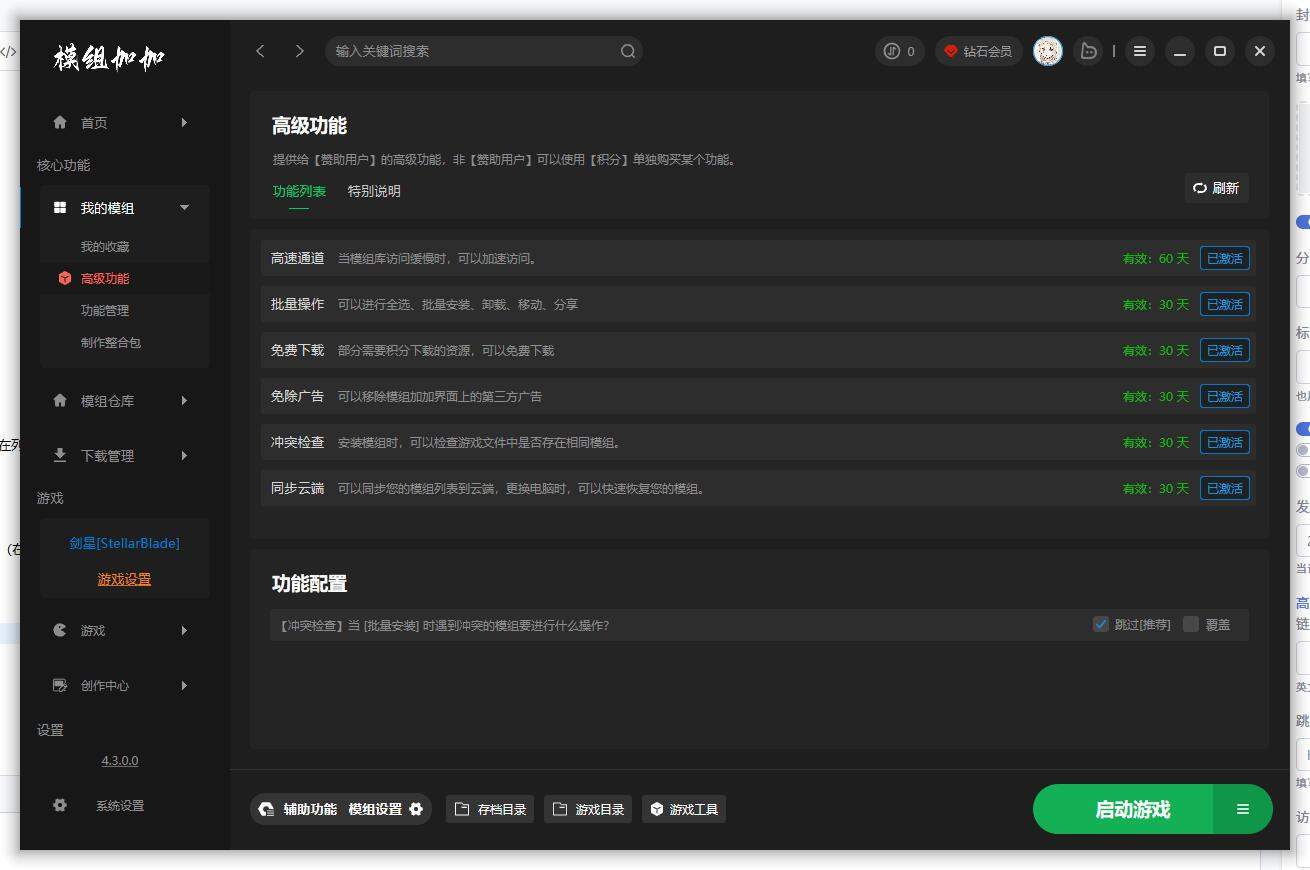Select 功能管理 in the sidebar

click(x=105, y=311)
